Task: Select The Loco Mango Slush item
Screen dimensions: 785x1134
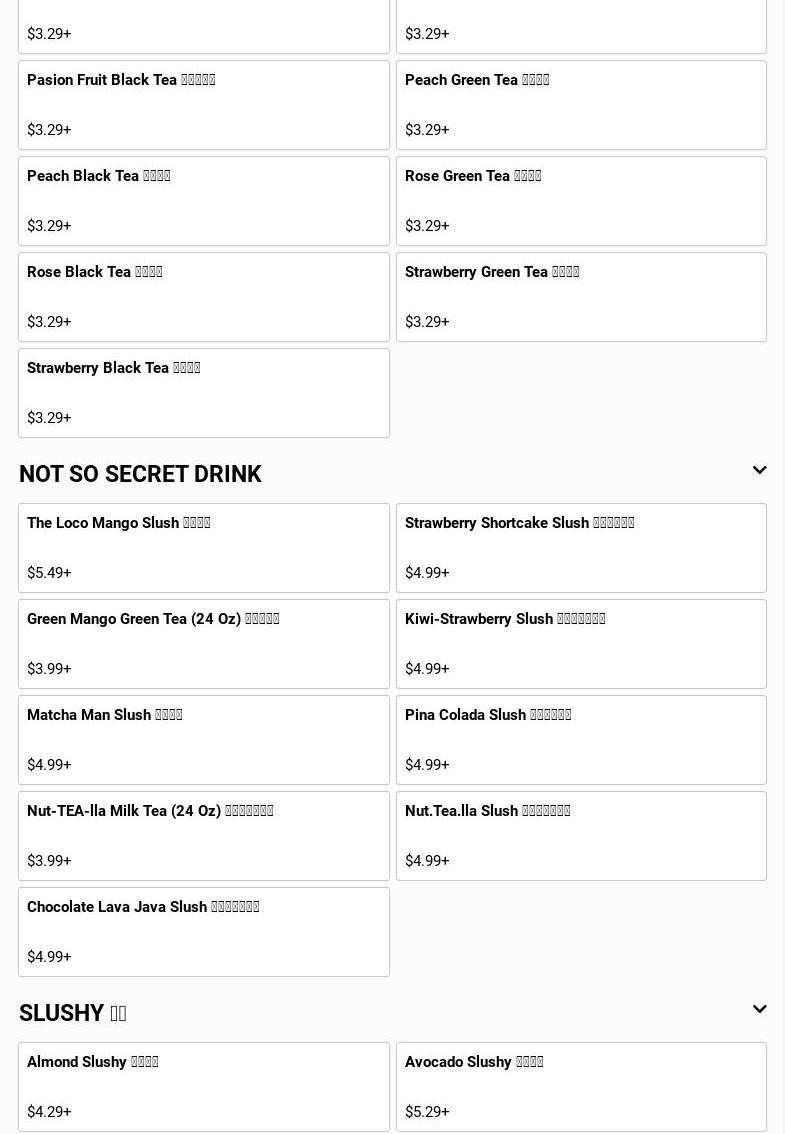Action: 204,548
